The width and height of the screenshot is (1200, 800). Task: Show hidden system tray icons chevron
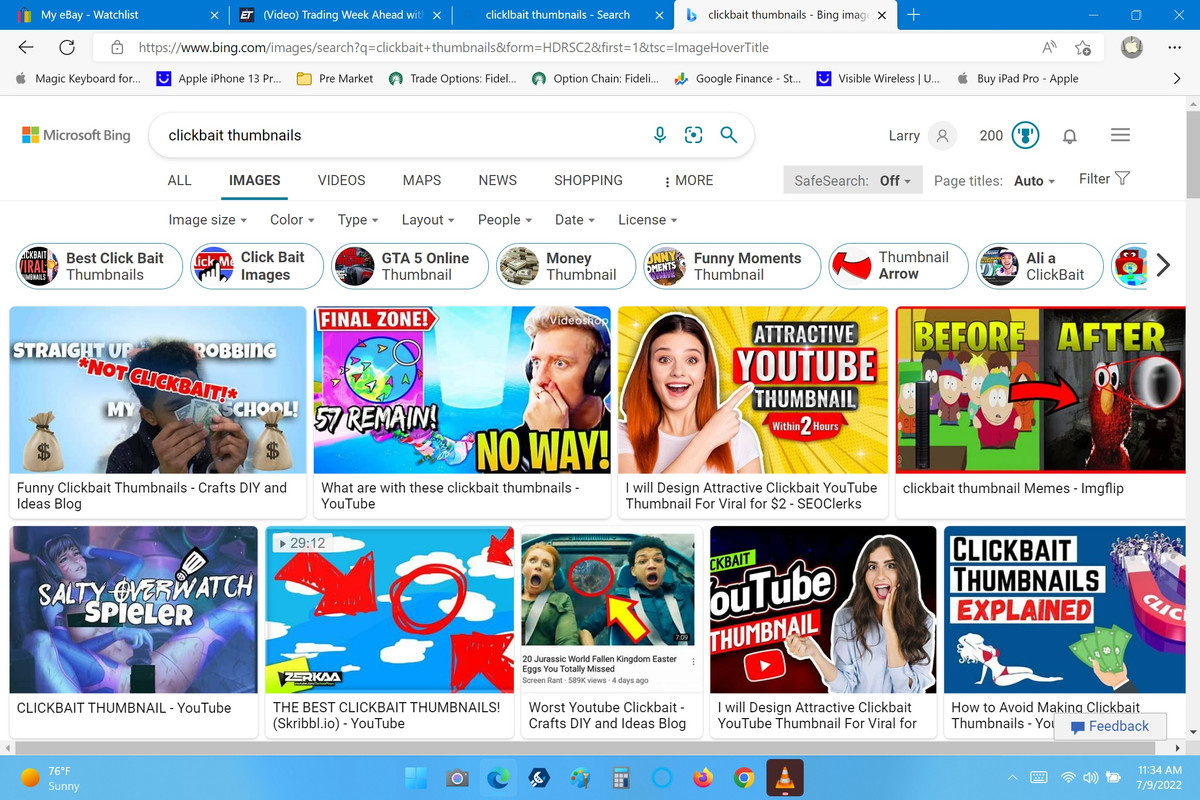coord(1013,777)
